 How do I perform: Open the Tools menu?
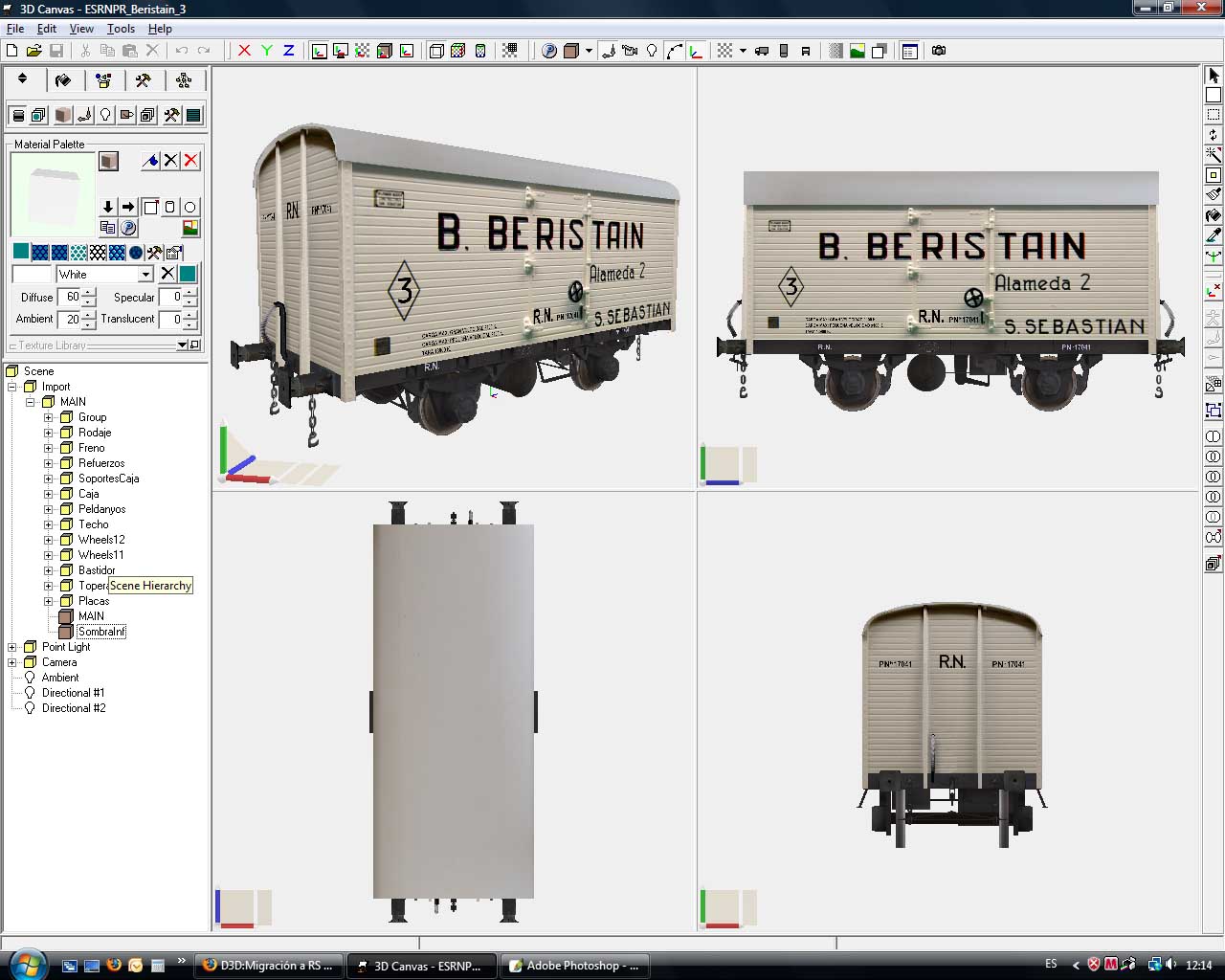(121, 29)
